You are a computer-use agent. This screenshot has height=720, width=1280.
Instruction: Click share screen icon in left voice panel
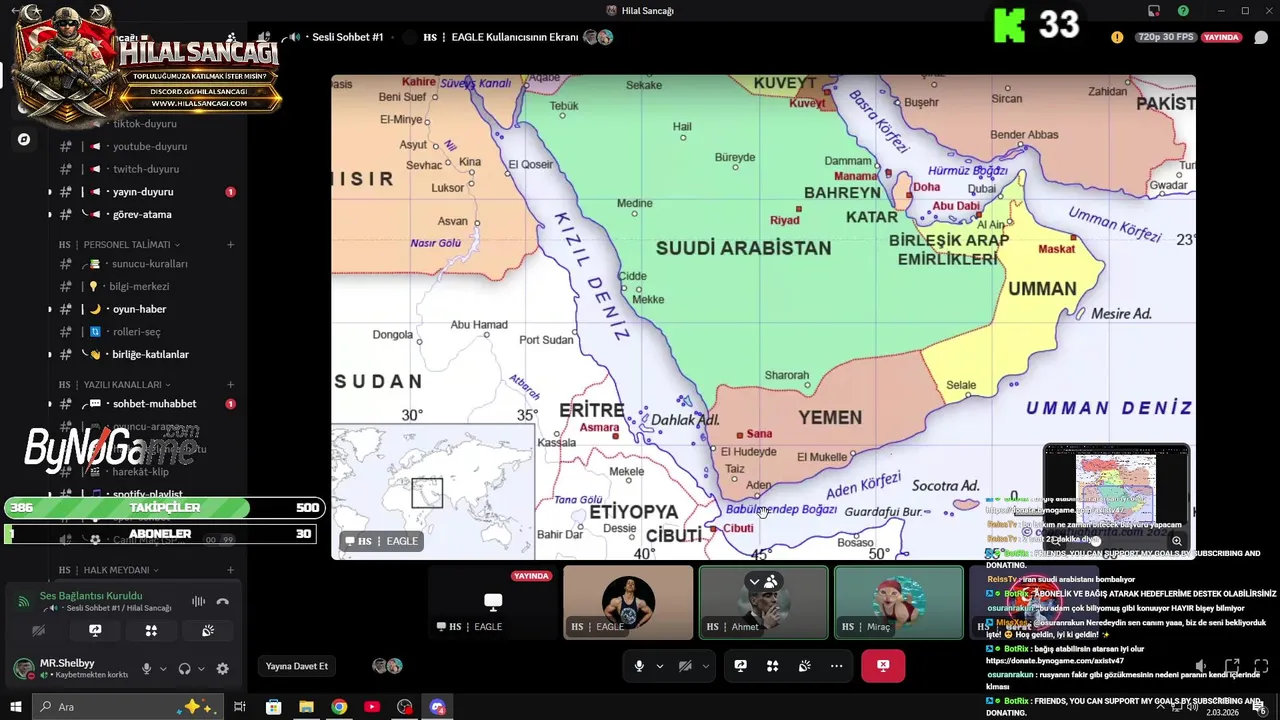coord(95,631)
